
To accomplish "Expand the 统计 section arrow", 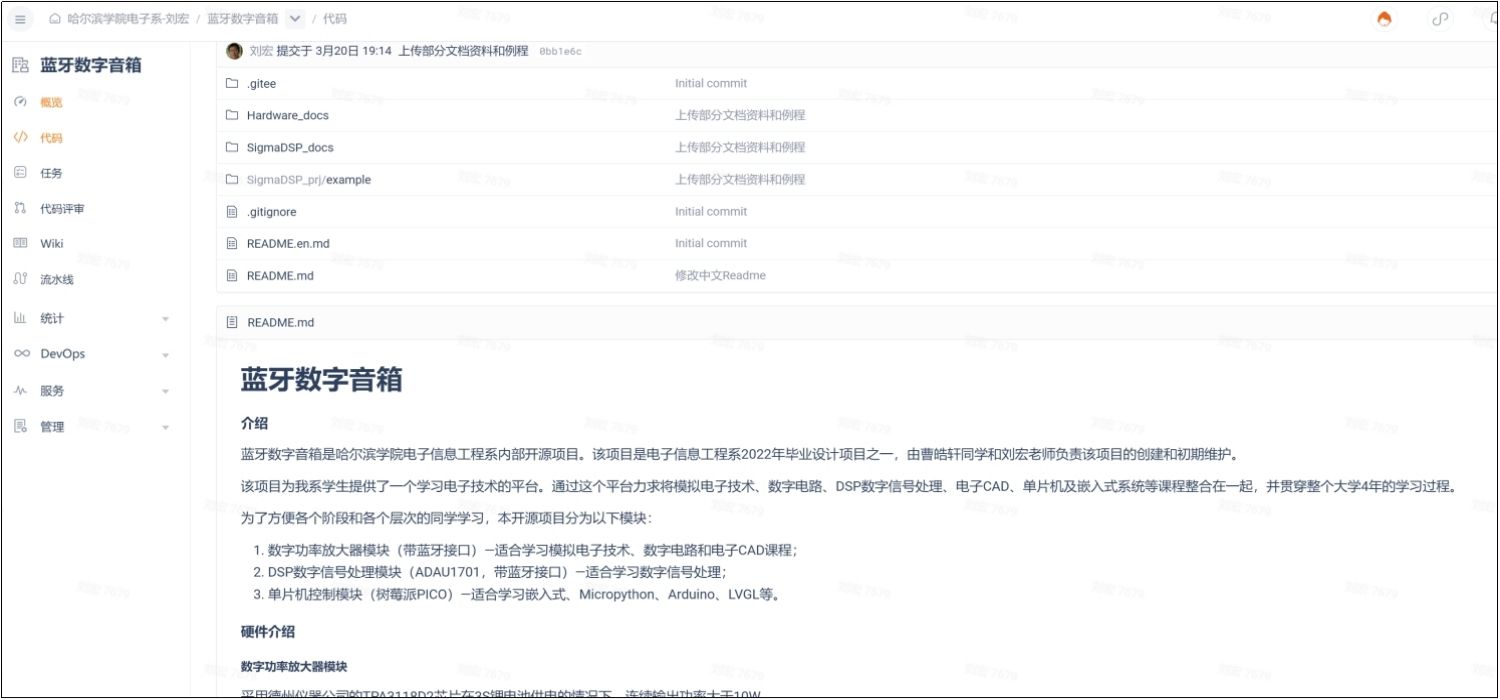I will (165, 319).
